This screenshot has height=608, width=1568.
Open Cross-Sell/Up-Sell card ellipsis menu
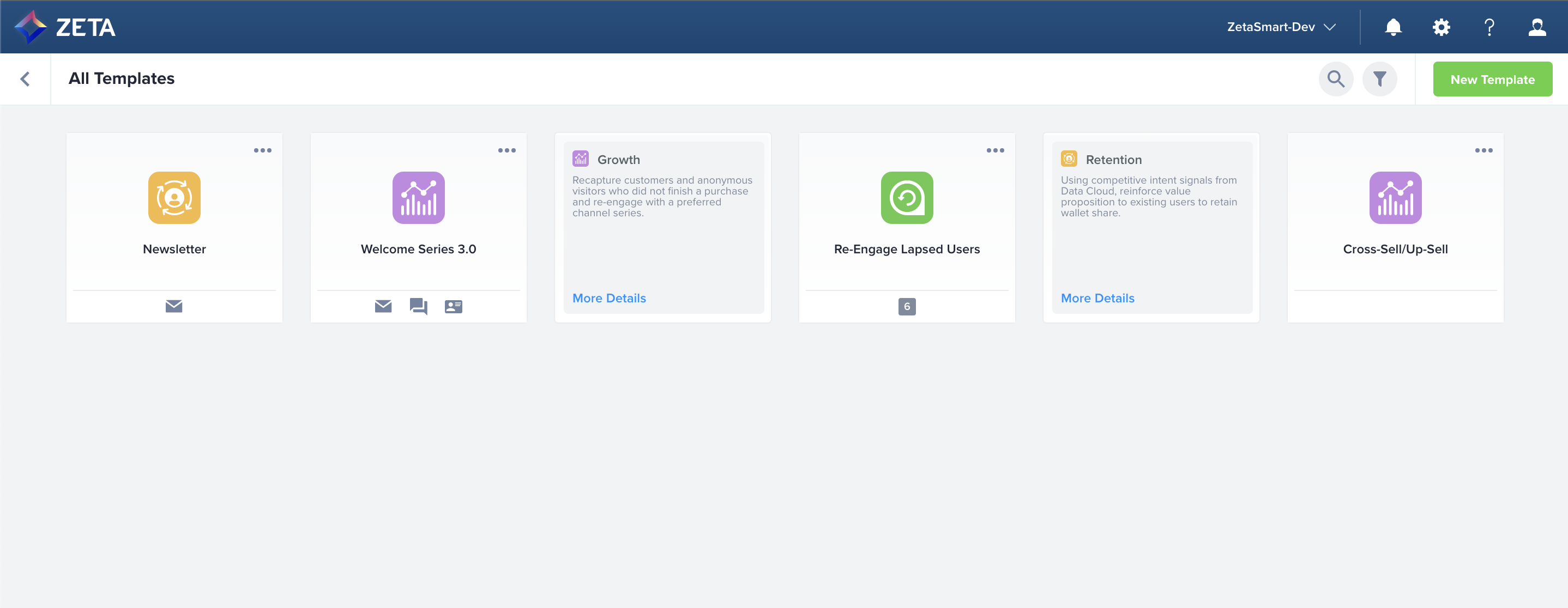pos(1483,150)
